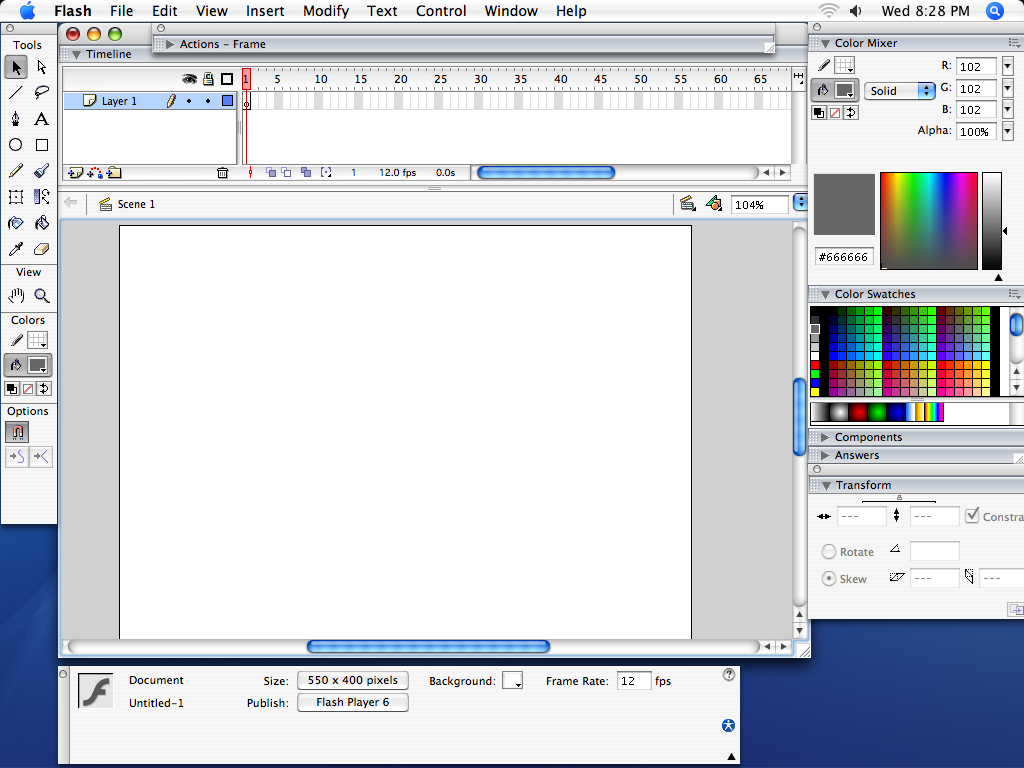Expand the Answers panel

click(x=825, y=455)
